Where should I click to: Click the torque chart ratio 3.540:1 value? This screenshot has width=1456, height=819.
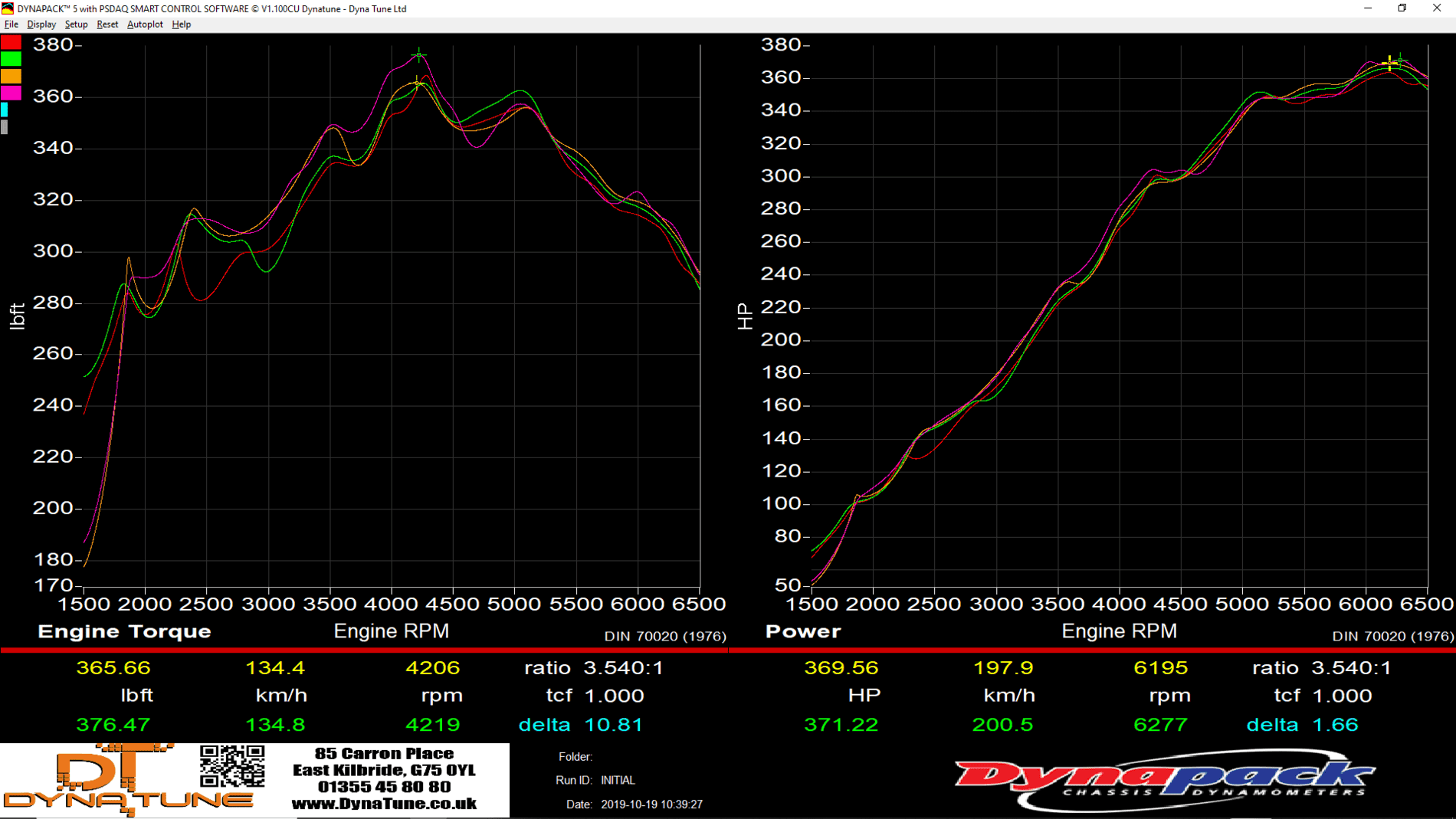623,668
